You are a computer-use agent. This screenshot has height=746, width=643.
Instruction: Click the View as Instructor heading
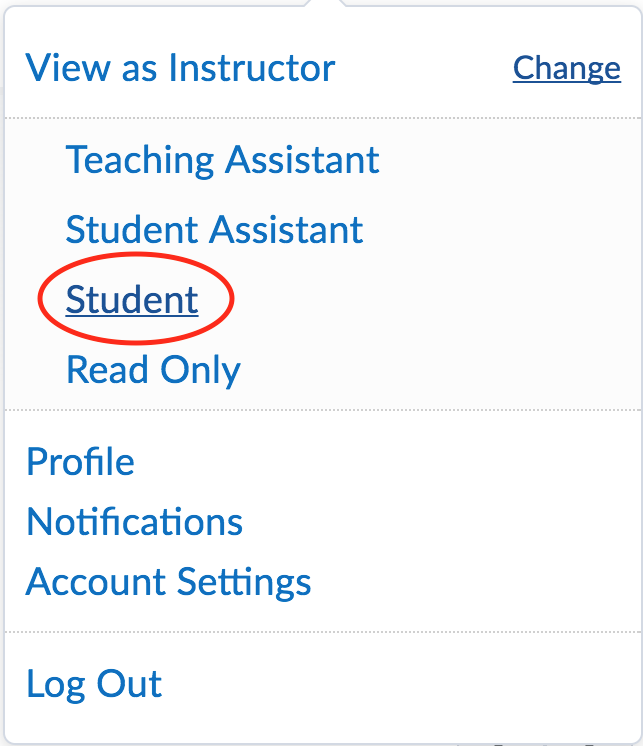pyautogui.click(x=180, y=68)
